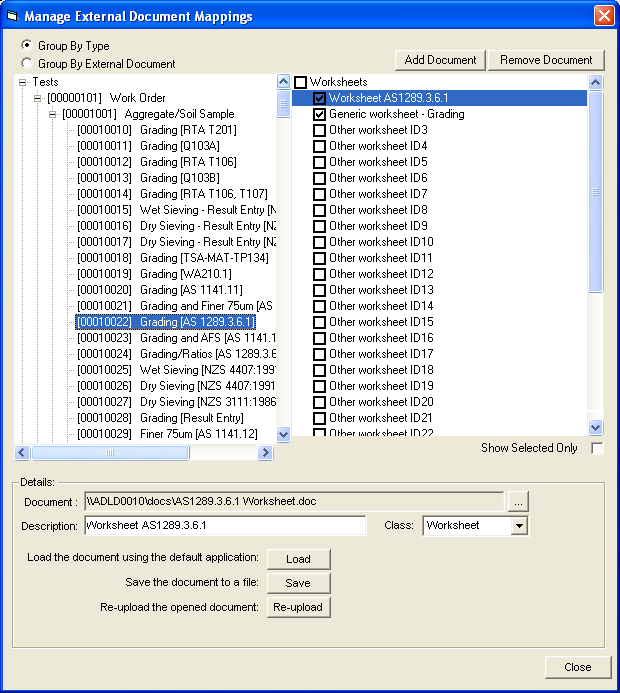Click the Load button to open document
This screenshot has width=620, height=693.
[x=298, y=559]
